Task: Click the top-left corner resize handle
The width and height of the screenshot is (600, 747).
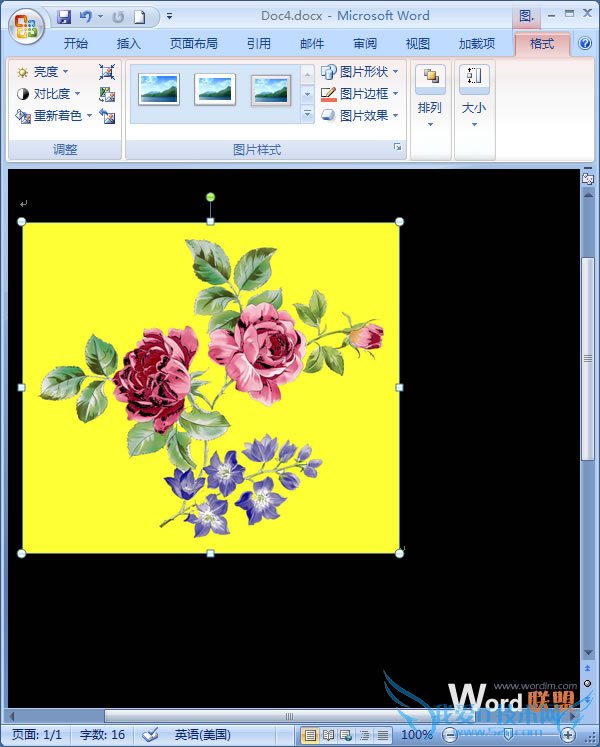Action: [x=21, y=222]
